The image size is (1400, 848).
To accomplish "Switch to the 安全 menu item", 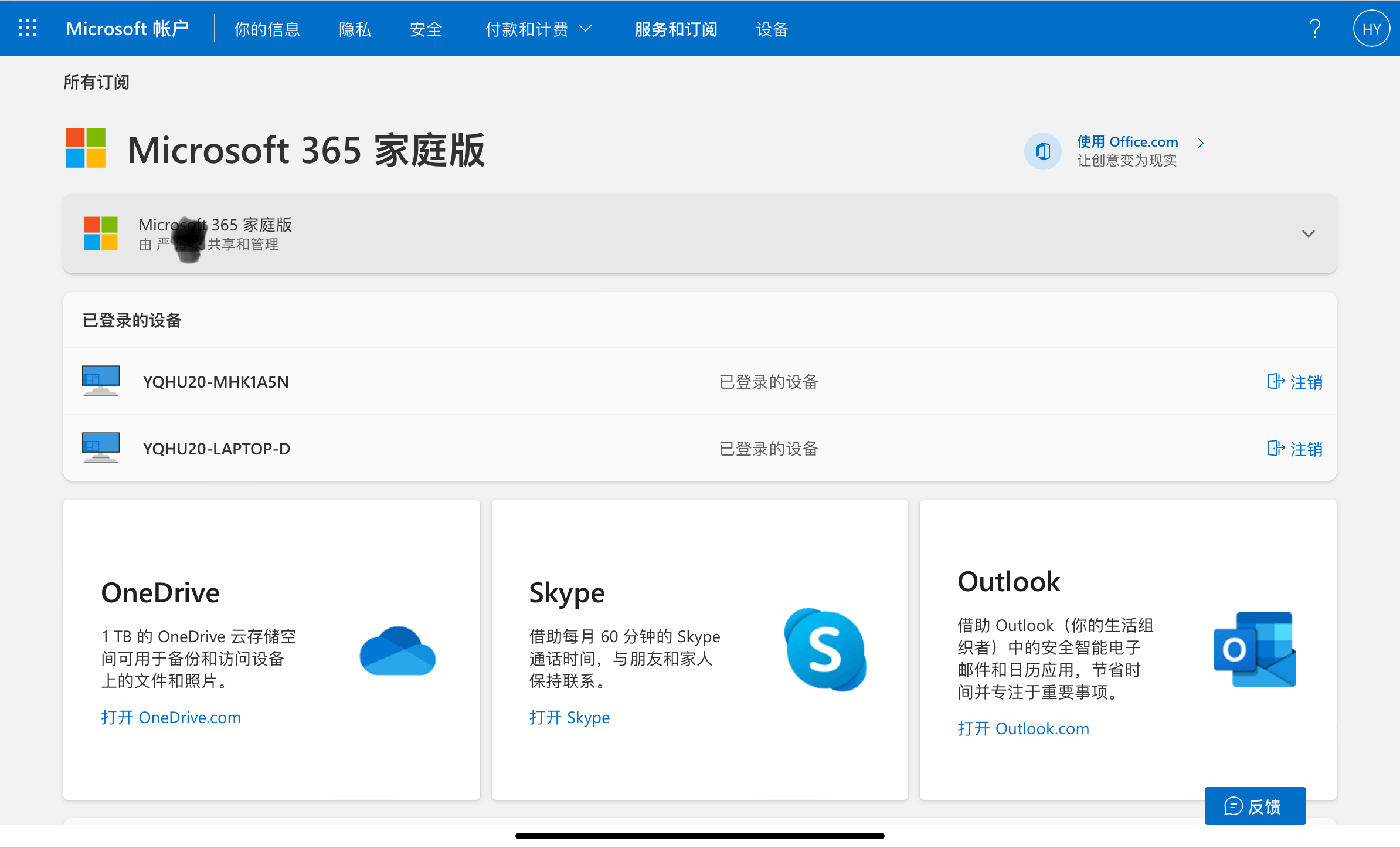I will coord(426,29).
